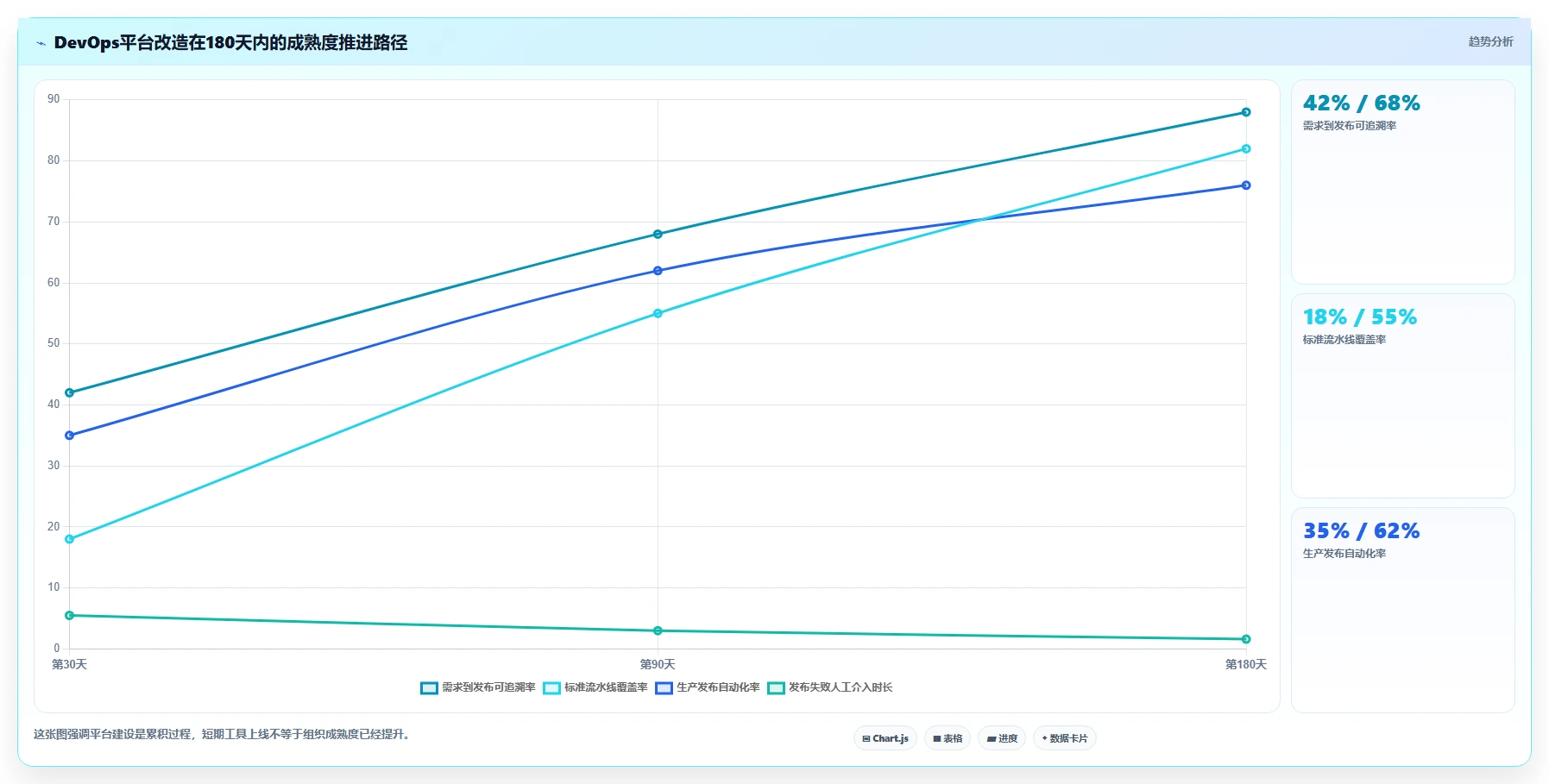Image resolution: width=1549 pixels, height=784 pixels.
Task: Click the y-axis label 50
Action: point(54,343)
